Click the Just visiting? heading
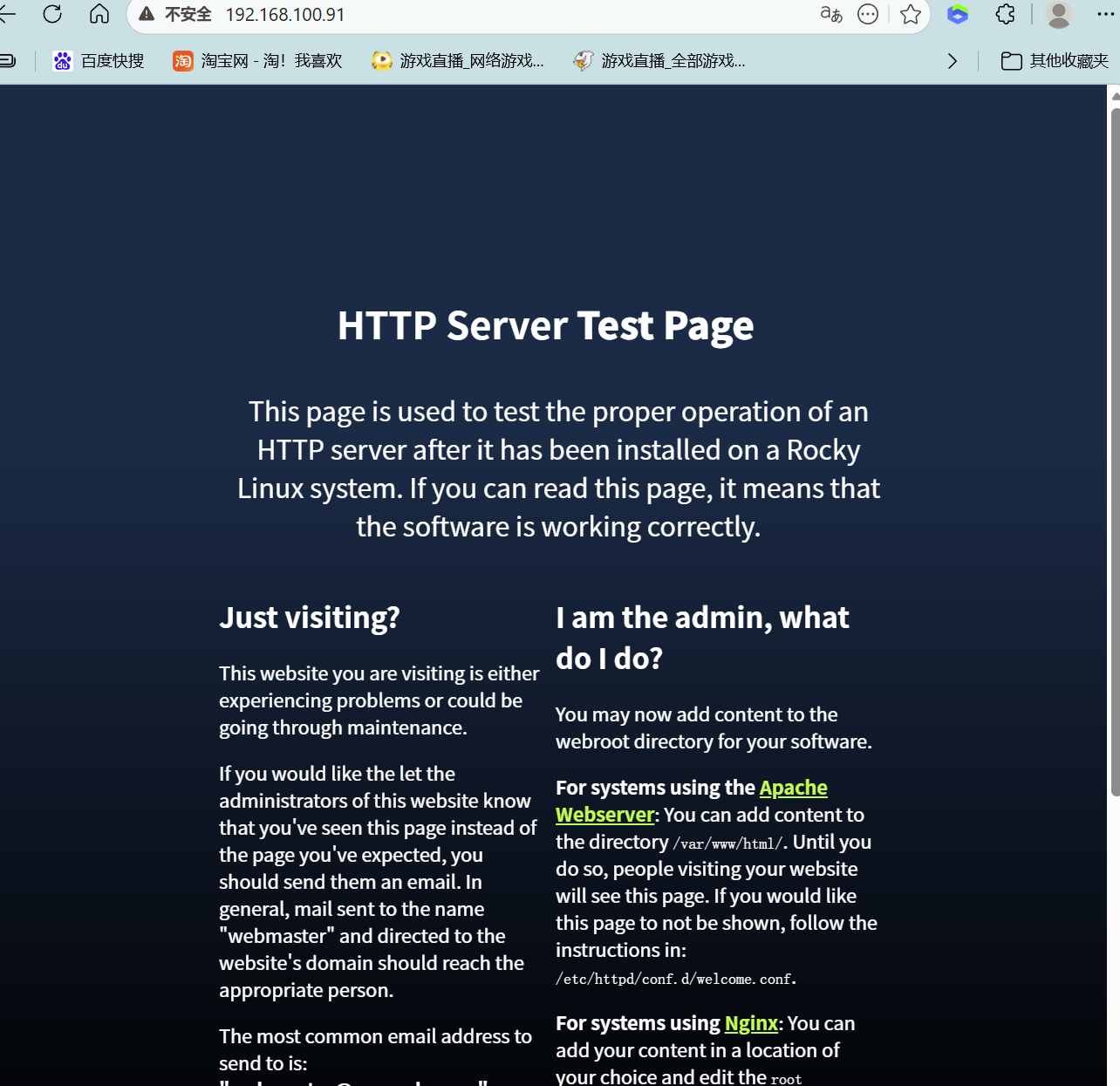Image resolution: width=1120 pixels, height=1086 pixels. [310, 618]
